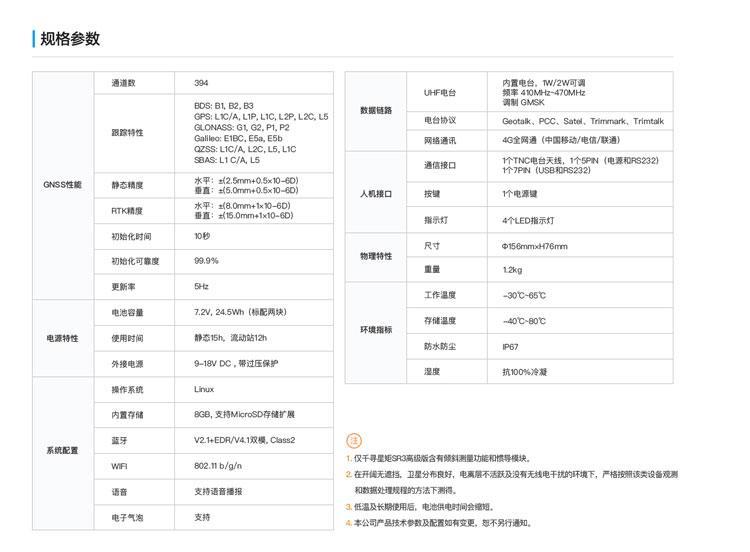Click the GLONASS: G1, G2, P1, P2 line
Image resolution: width=750 pixels, height=552 pixels.
click(x=242, y=127)
